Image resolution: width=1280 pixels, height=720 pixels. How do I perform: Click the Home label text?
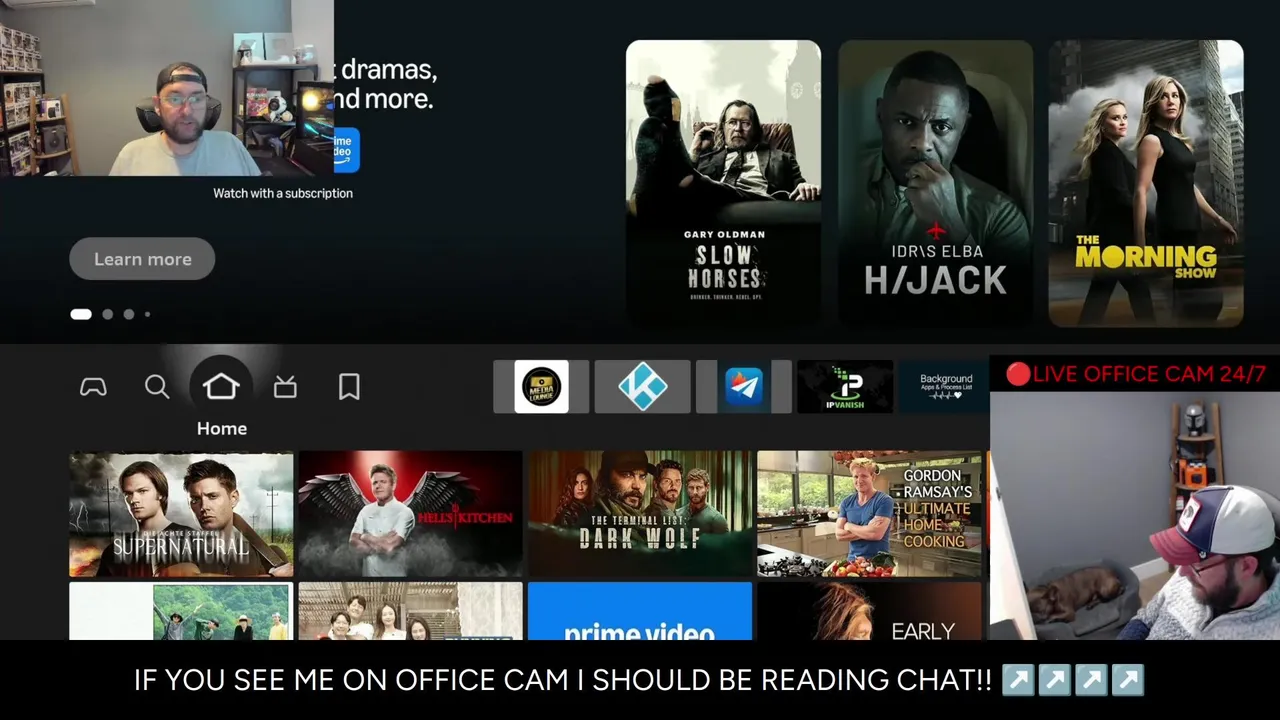(x=222, y=428)
